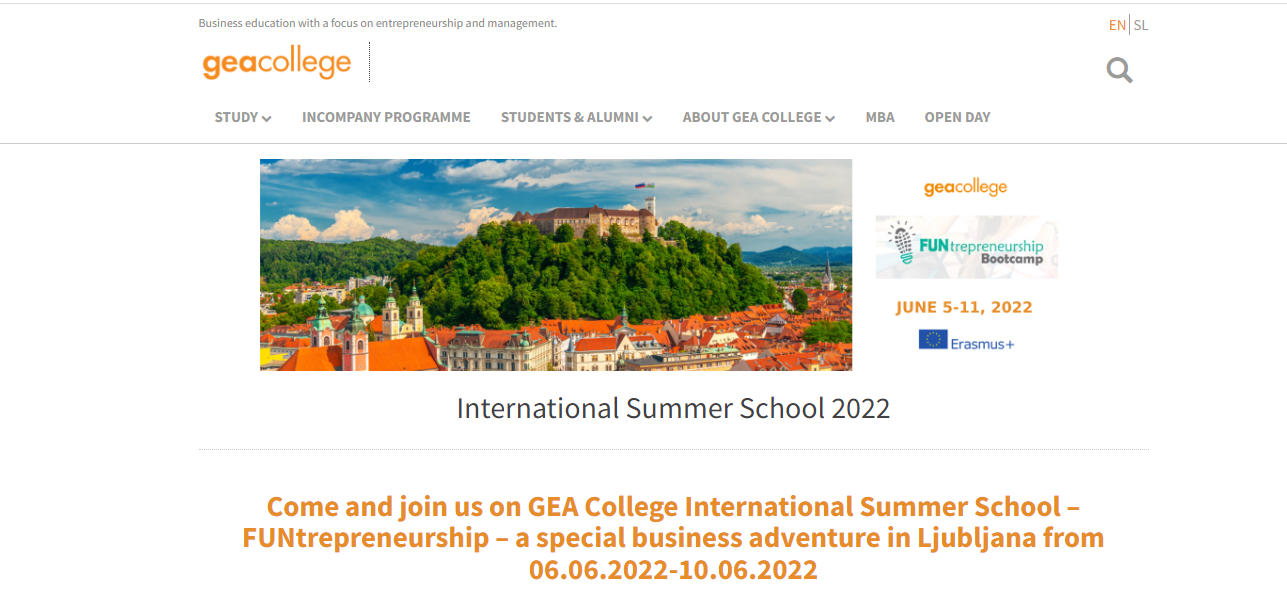
Task: Expand the STUDY menu chevron
Action: pyautogui.click(x=267, y=118)
